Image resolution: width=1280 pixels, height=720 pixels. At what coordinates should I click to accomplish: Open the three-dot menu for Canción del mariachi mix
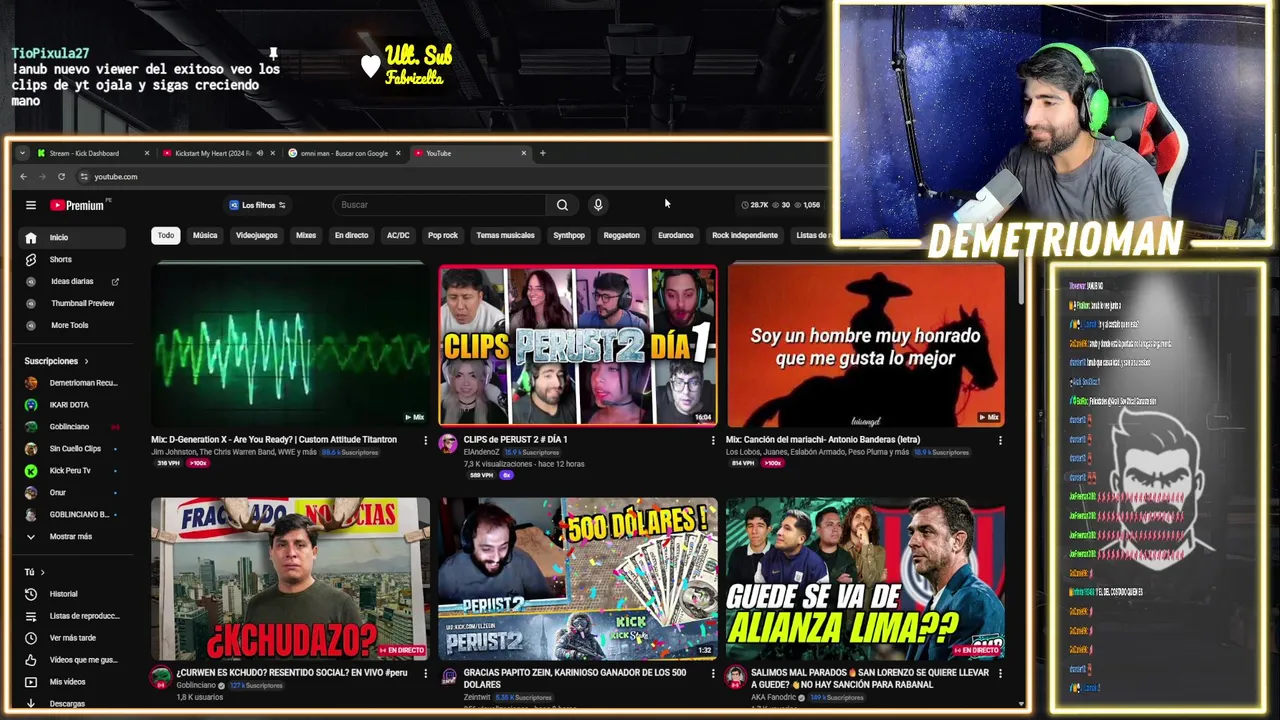(1000, 440)
